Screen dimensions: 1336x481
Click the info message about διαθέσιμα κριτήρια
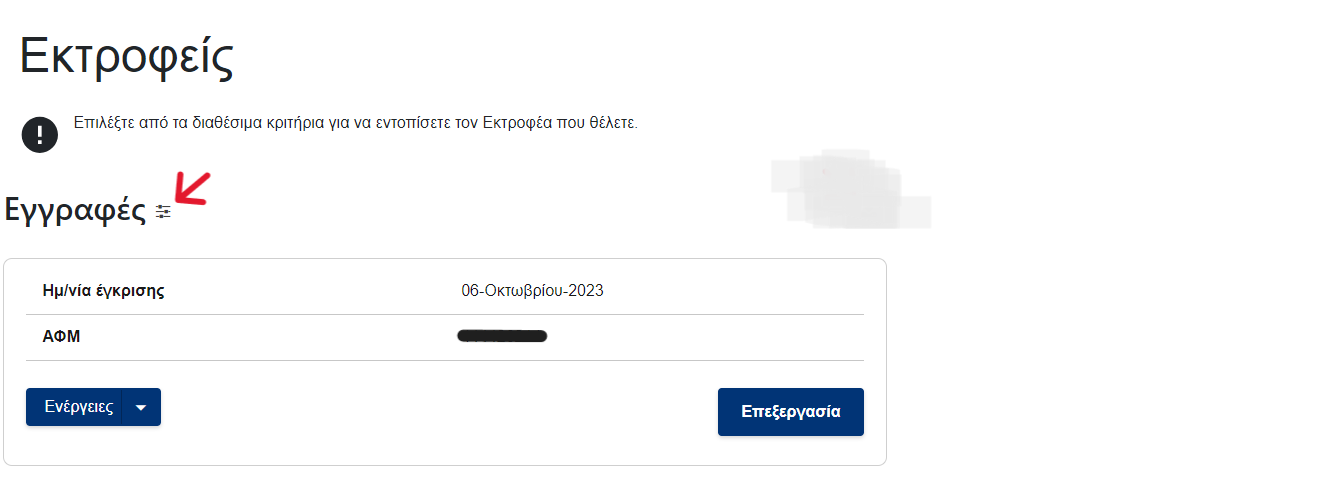pos(356,124)
